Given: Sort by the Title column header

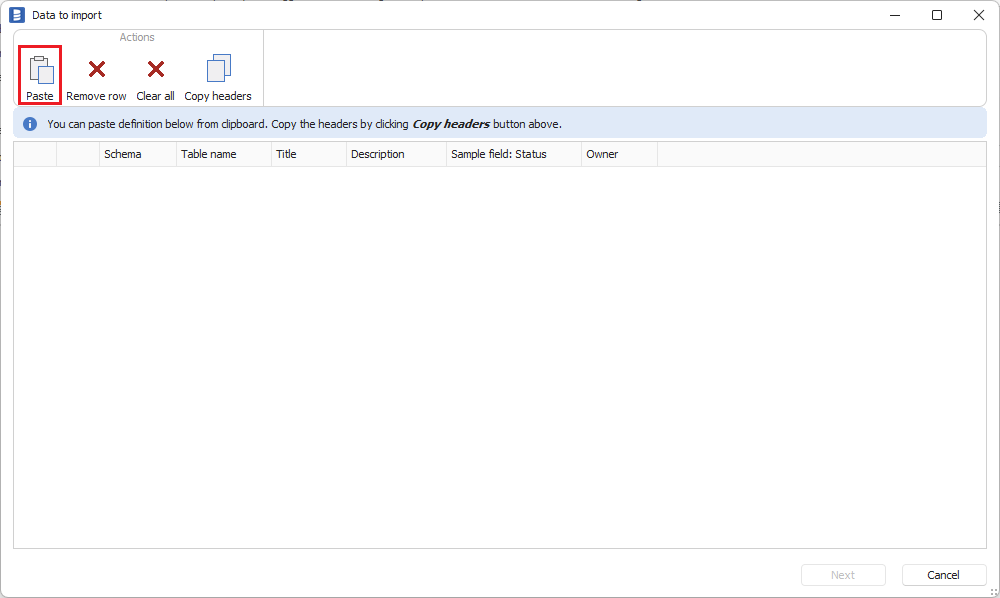Looking at the screenshot, I should click(x=308, y=154).
